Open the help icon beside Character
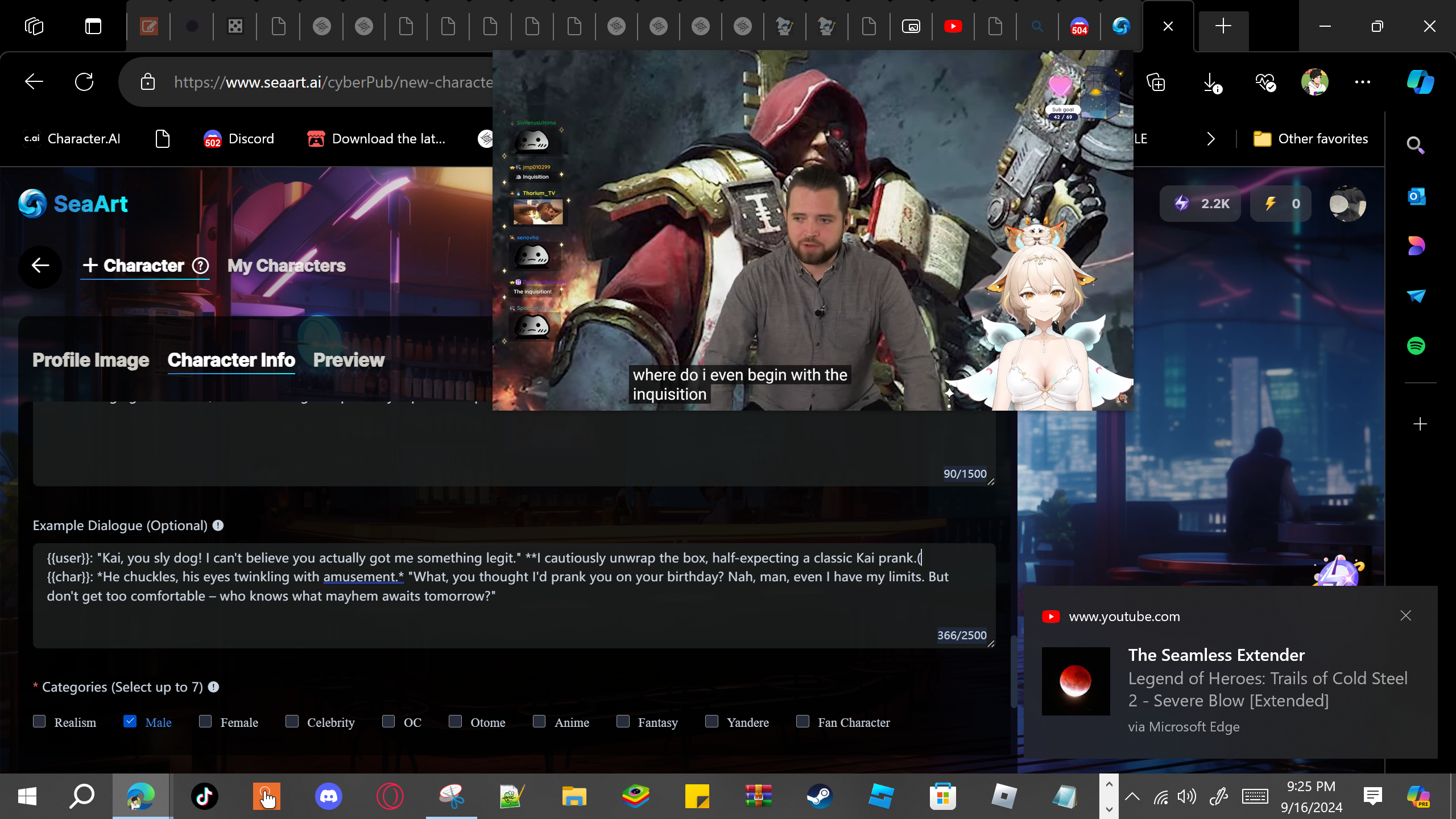This screenshot has width=1456, height=819. [200, 266]
